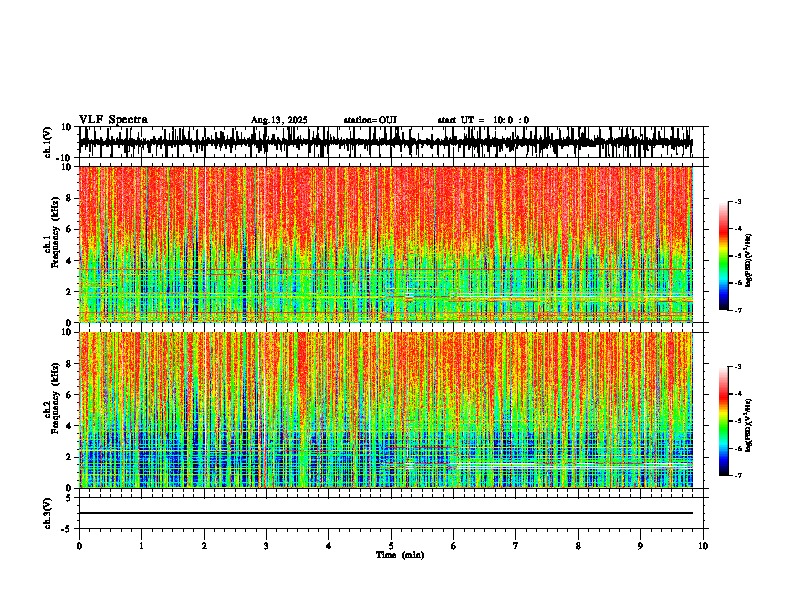Click the date label "Aug.13, 2025"
Viewport: 792px width, 612px height.
279,120
